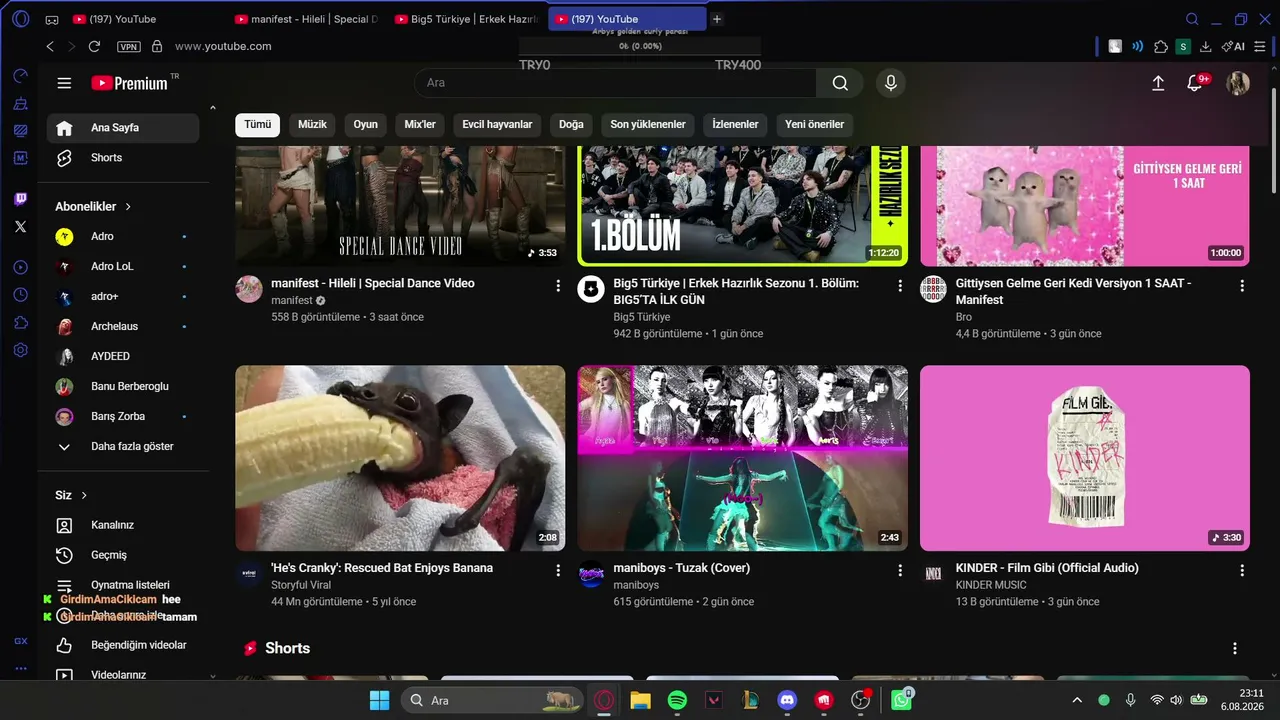Filter feed by İzlenenler chip
Screen dimensions: 1280x720
pos(735,124)
